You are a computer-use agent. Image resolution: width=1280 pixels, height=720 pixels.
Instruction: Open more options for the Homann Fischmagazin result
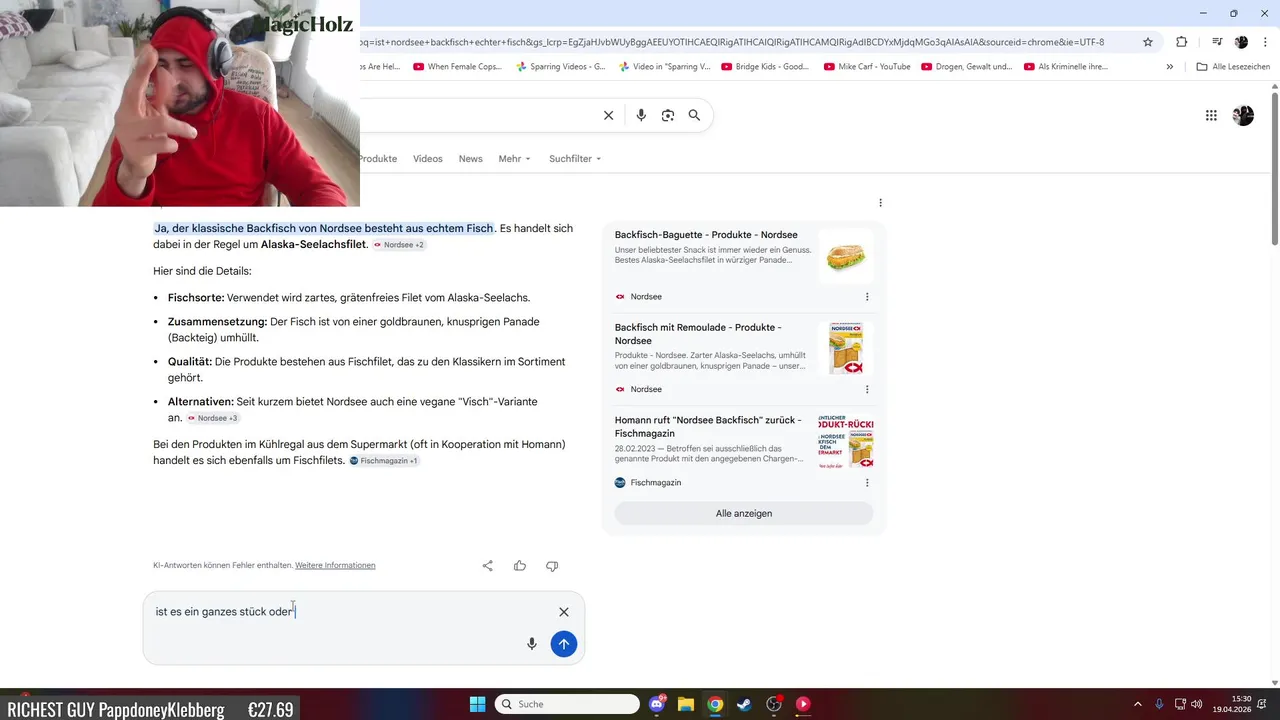[x=867, y=482]
